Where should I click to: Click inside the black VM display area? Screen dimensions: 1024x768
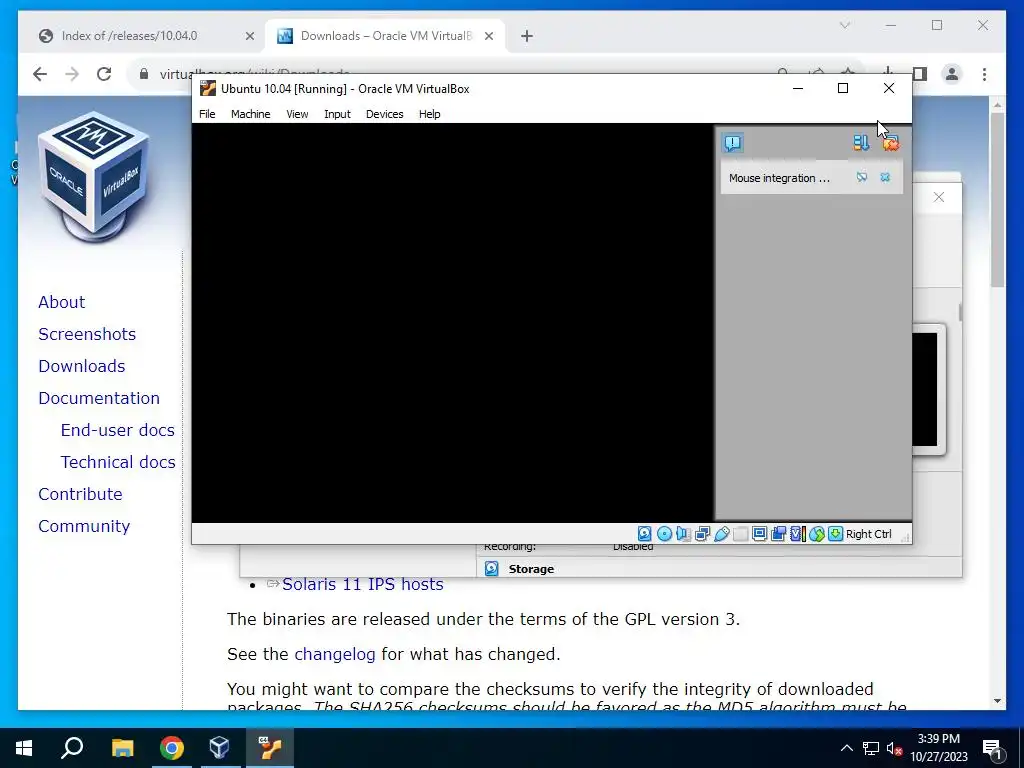pos(453,323)
